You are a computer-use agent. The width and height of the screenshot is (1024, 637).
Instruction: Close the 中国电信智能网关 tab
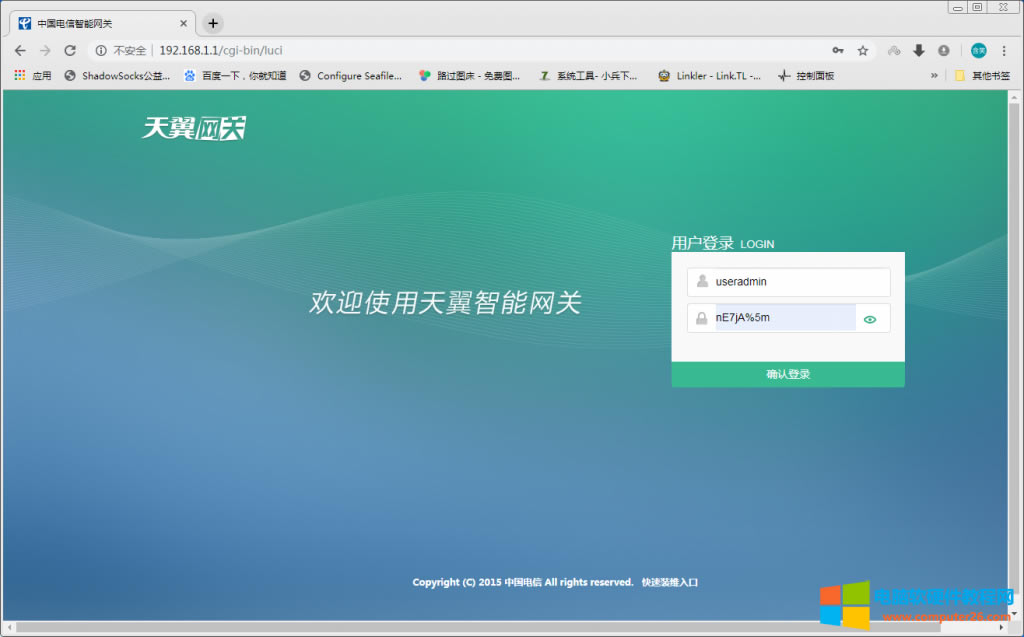pyautogui.click(x=184, y=24)
